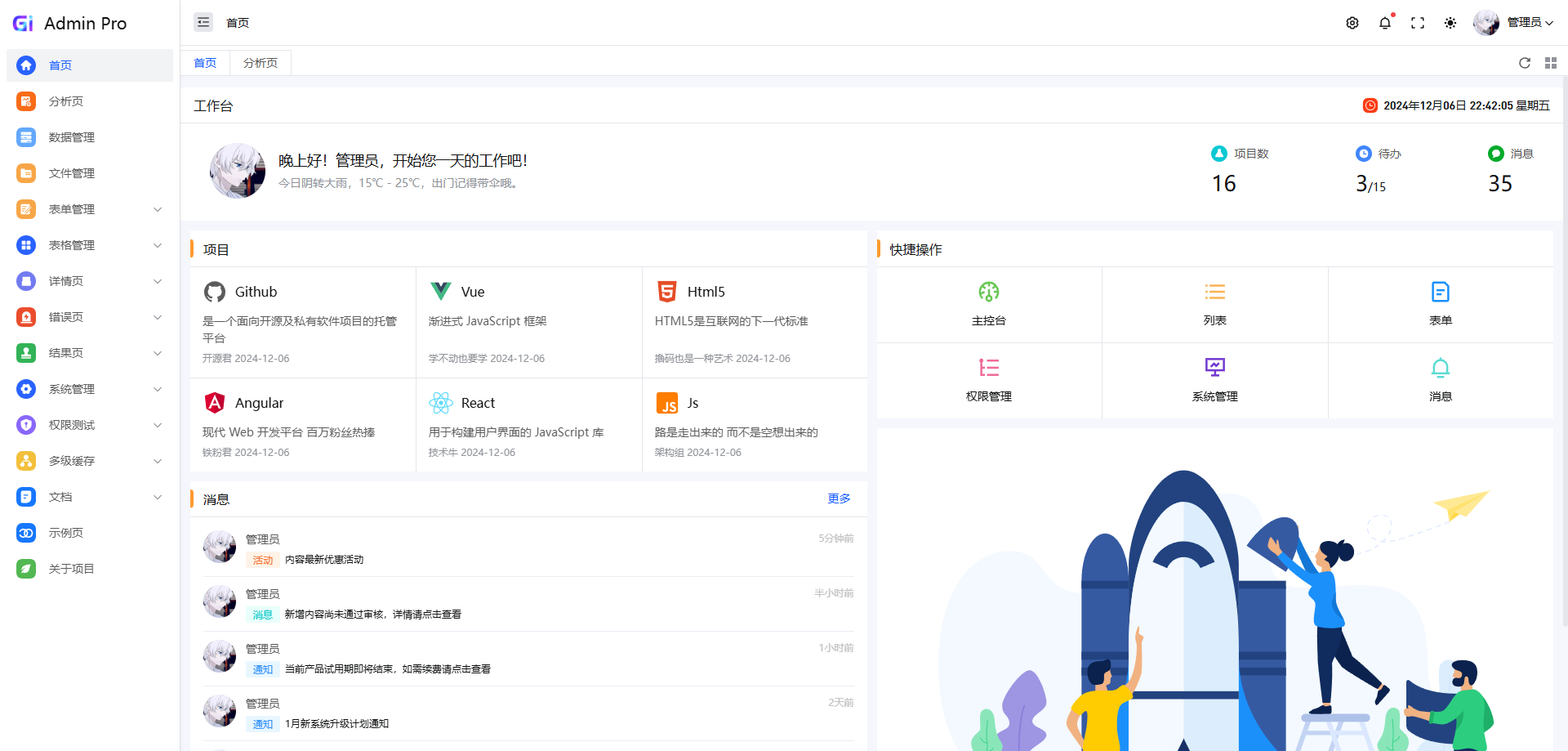The height and width of the screenshot is (751, 1568).
Task: Expand the 权限测试 submenu arrow
Action: tap(158, 425)
